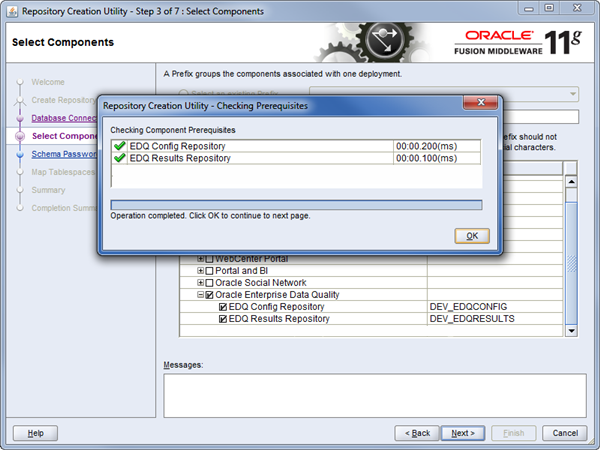Maximize the Repository Creation Utility window
This screenshot has width=600, height=450.
click(x=549, y=8)
